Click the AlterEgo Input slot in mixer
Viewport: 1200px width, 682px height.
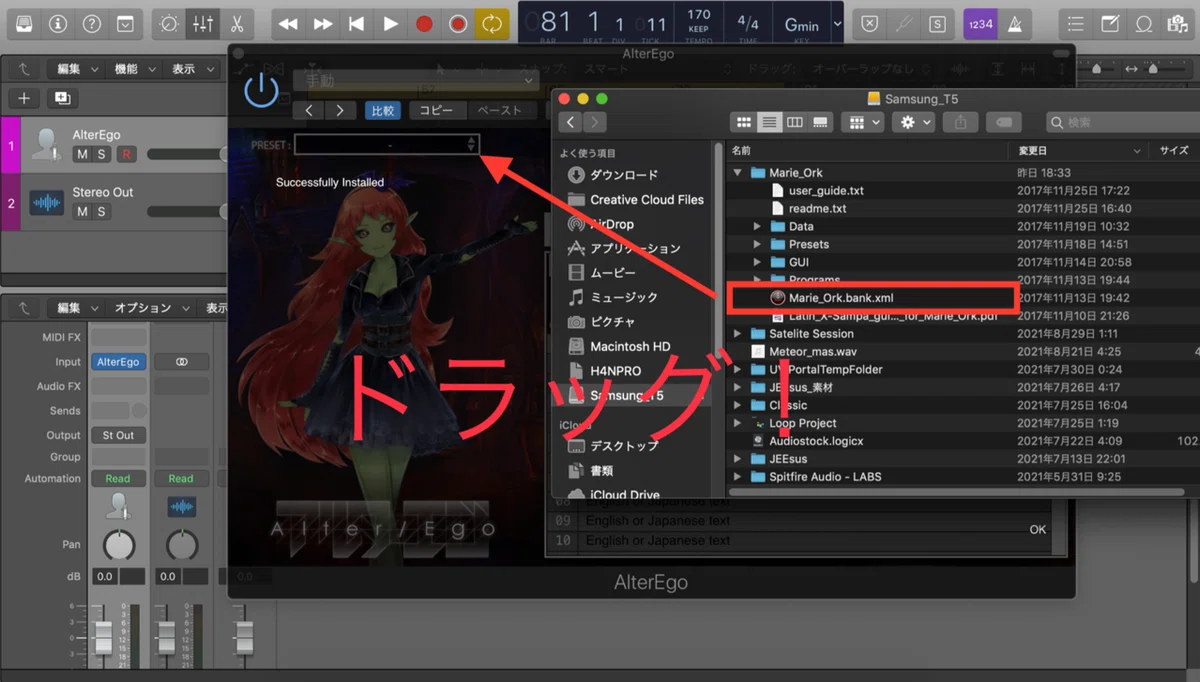pos(118,362)
